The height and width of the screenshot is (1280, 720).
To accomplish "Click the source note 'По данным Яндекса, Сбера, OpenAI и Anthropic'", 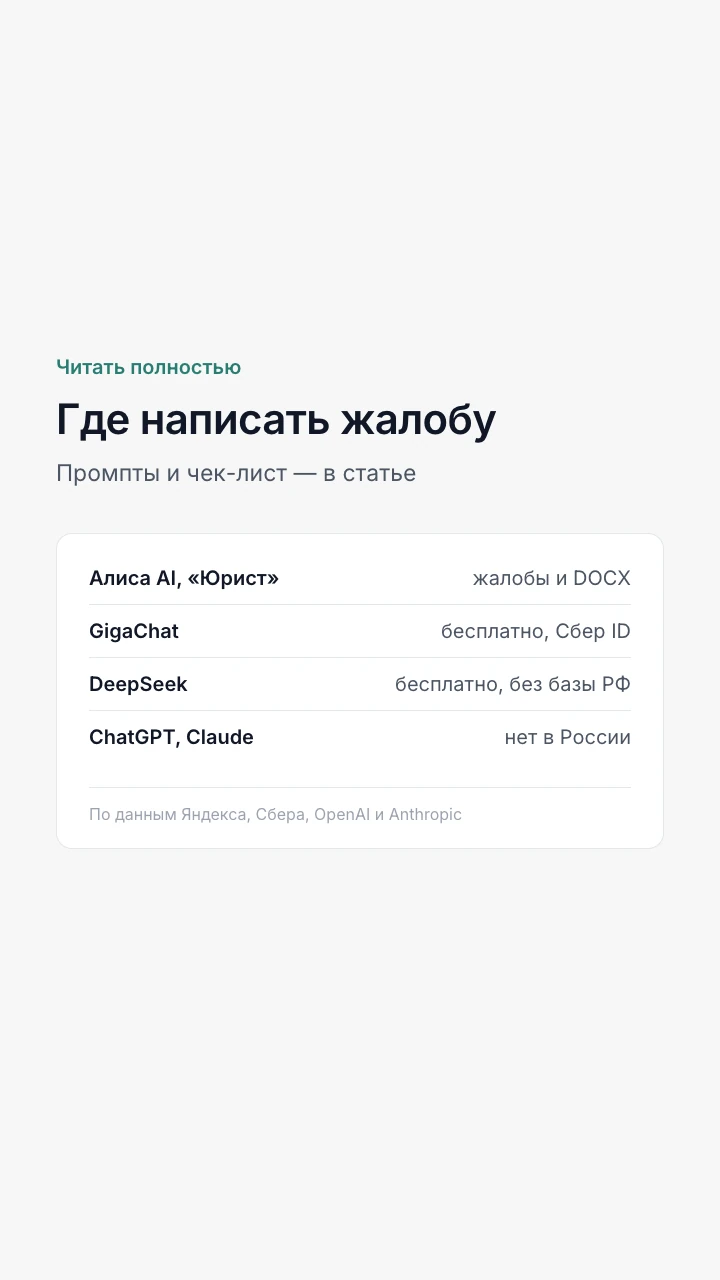I will click(x=275, y=814).
